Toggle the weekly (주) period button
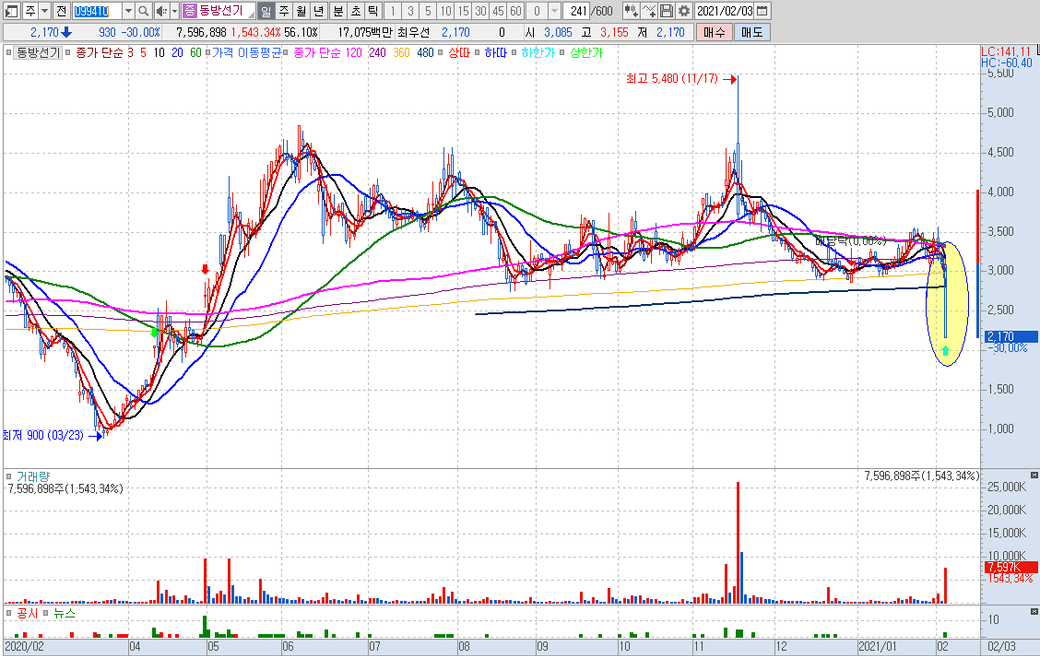 283,11
